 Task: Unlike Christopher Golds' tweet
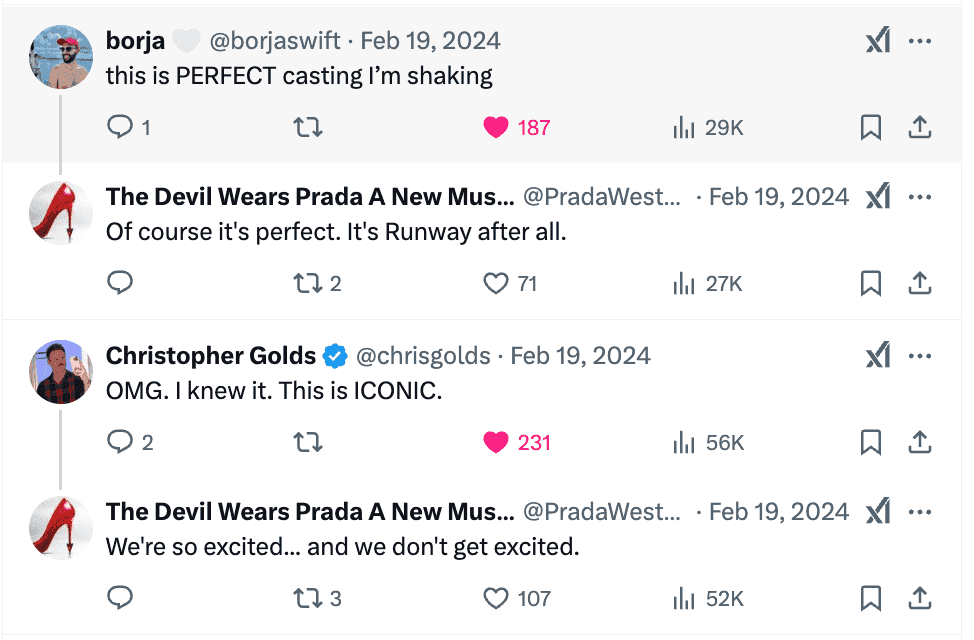[x=496, y=442]
